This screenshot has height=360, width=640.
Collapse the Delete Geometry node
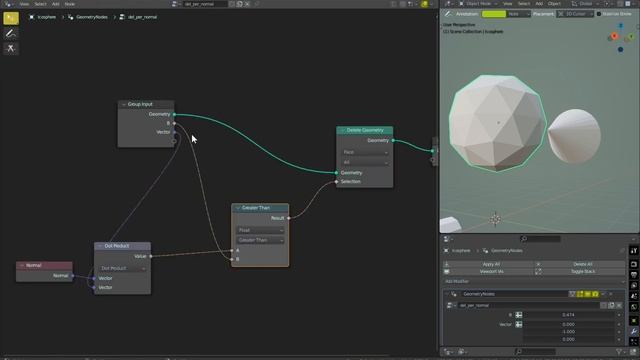[x=343, y=130]
